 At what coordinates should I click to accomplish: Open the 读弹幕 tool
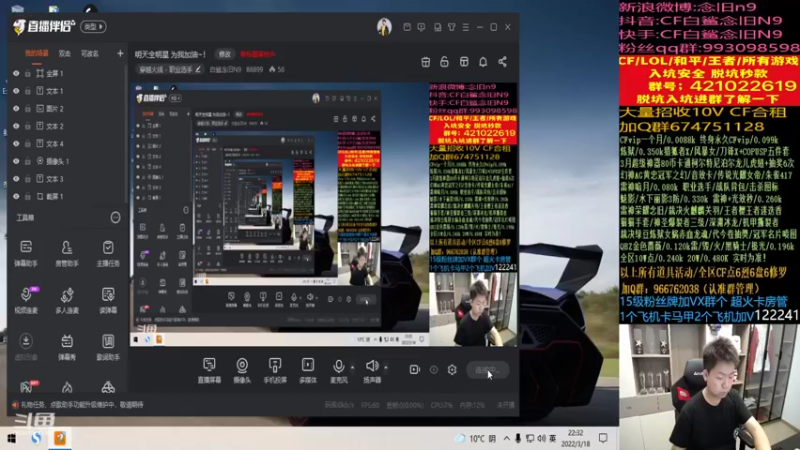[x=108, y=300]
